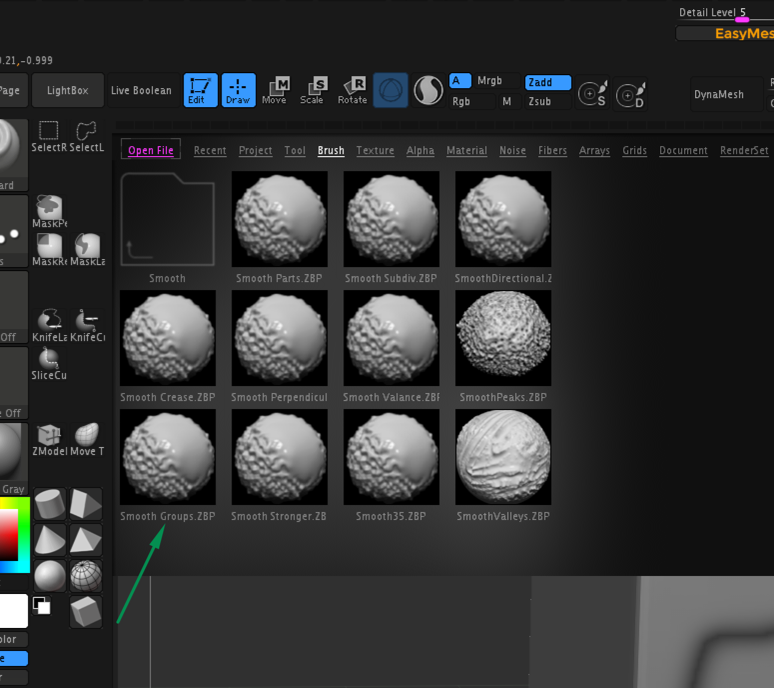Toggle Zadd sculpting mode
The height and width of the screenshot is (688, 775).
coord(547,82)
